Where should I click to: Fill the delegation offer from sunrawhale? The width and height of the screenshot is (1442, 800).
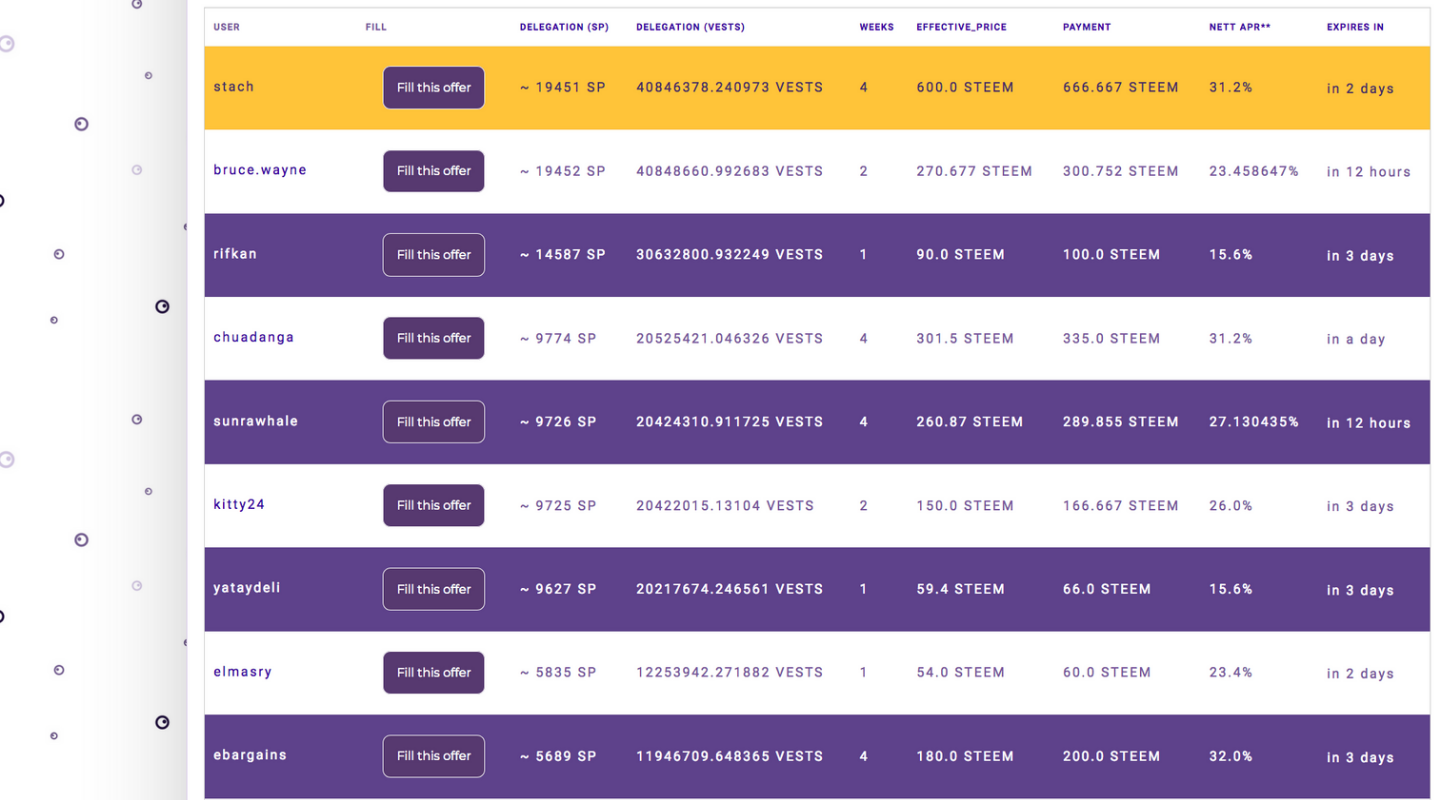pos(433,421)
